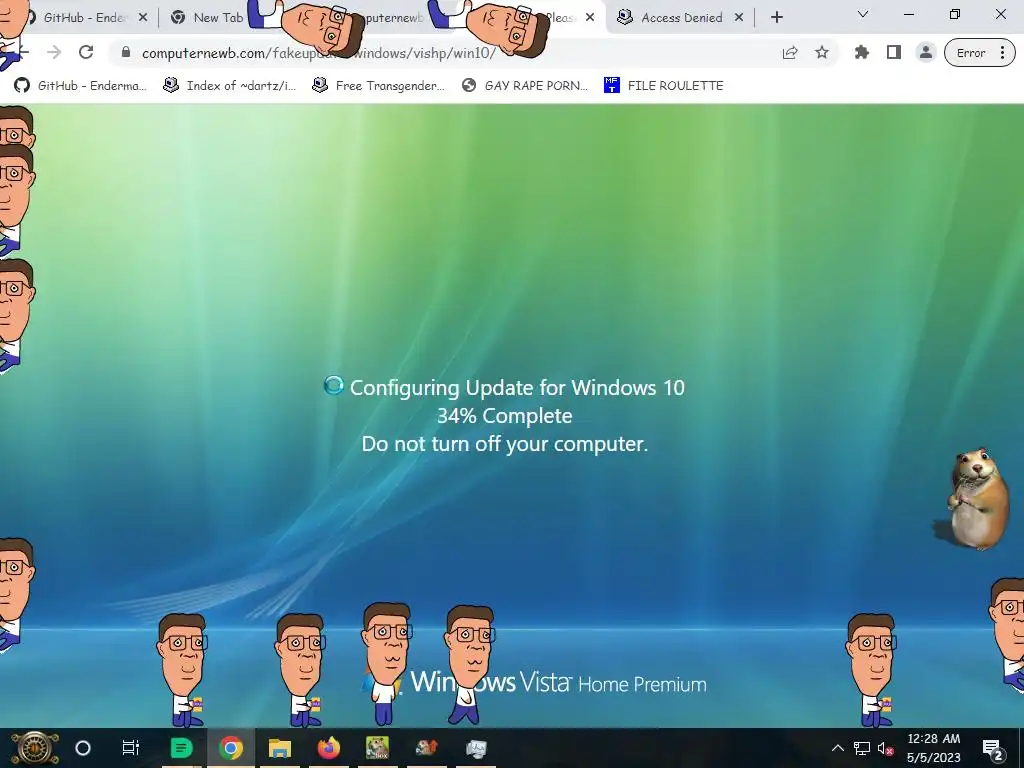1024x768 pixels.
Task: Close the tab labeled Pleas
Action: (x=590, y=18)
